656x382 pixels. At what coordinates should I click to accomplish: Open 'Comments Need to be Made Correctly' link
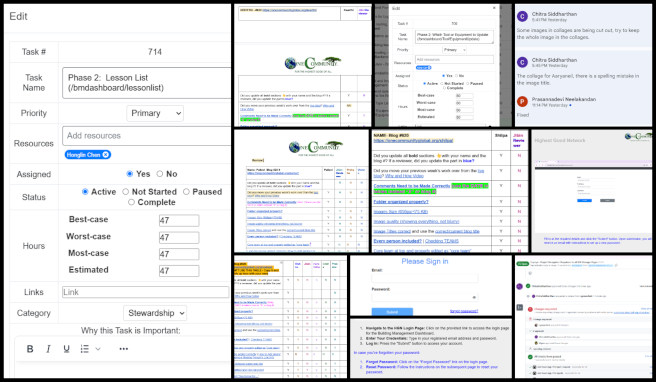click(x=412, y=185)
